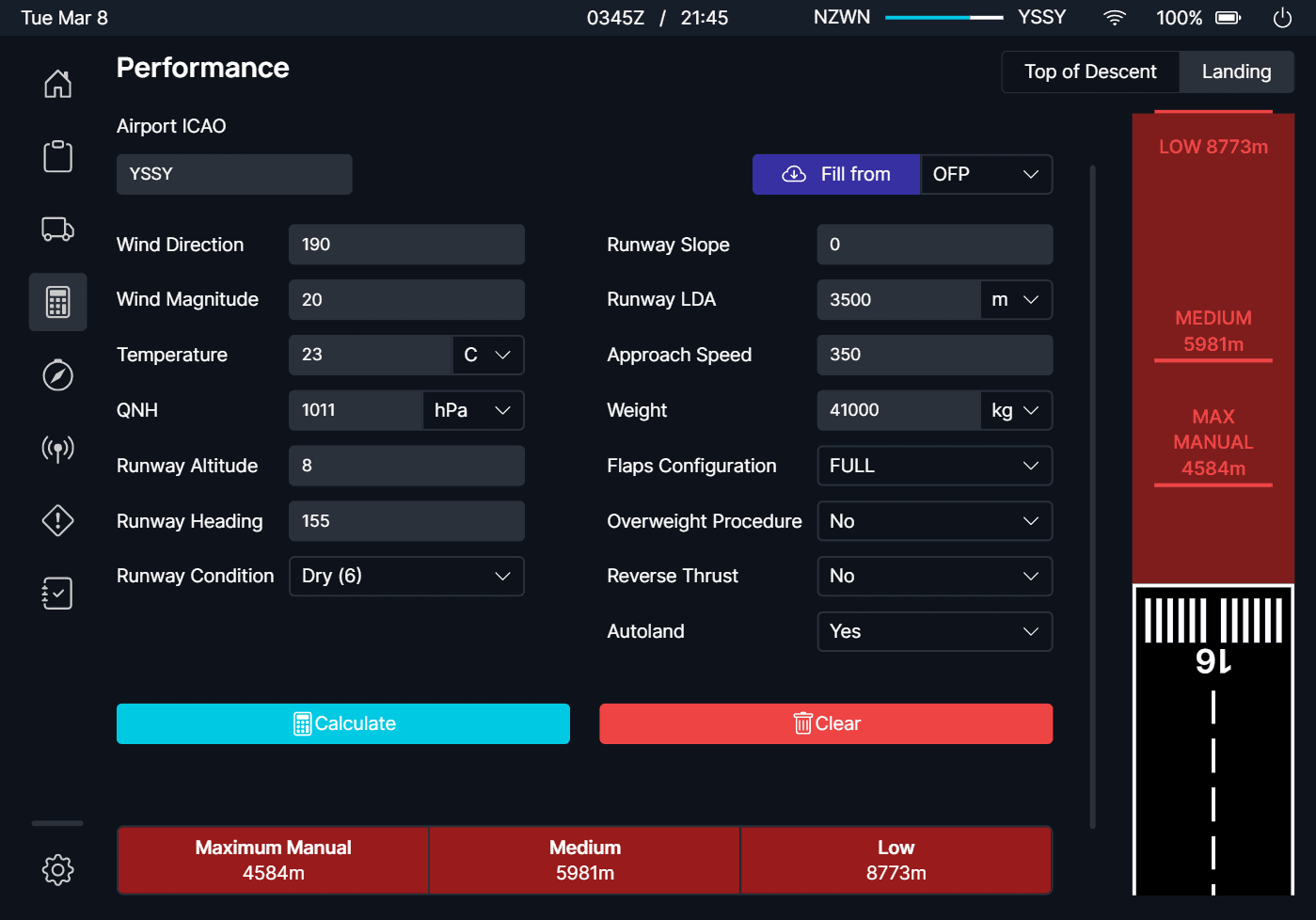1316x920 pixels.
Task: Expand the Autoland dropdown
Action: (934, 631)
